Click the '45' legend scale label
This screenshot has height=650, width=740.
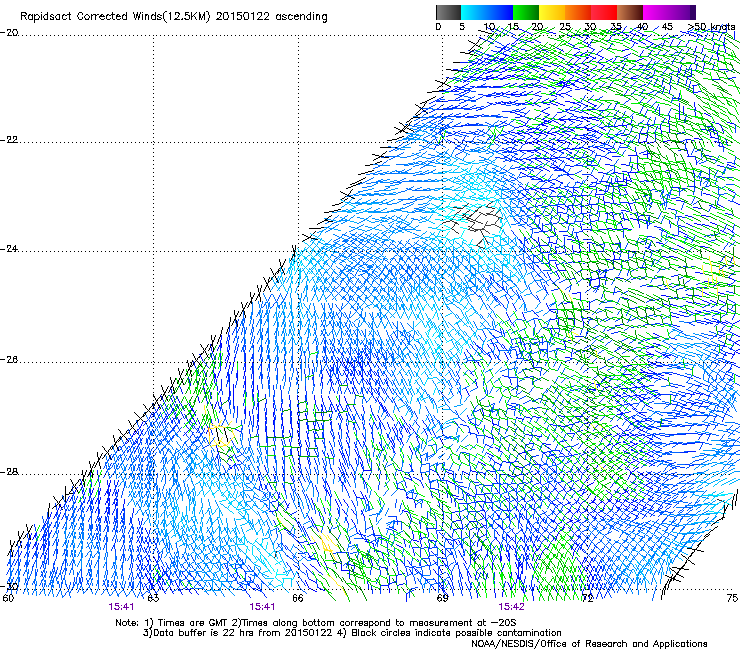(x=667, y=27)
